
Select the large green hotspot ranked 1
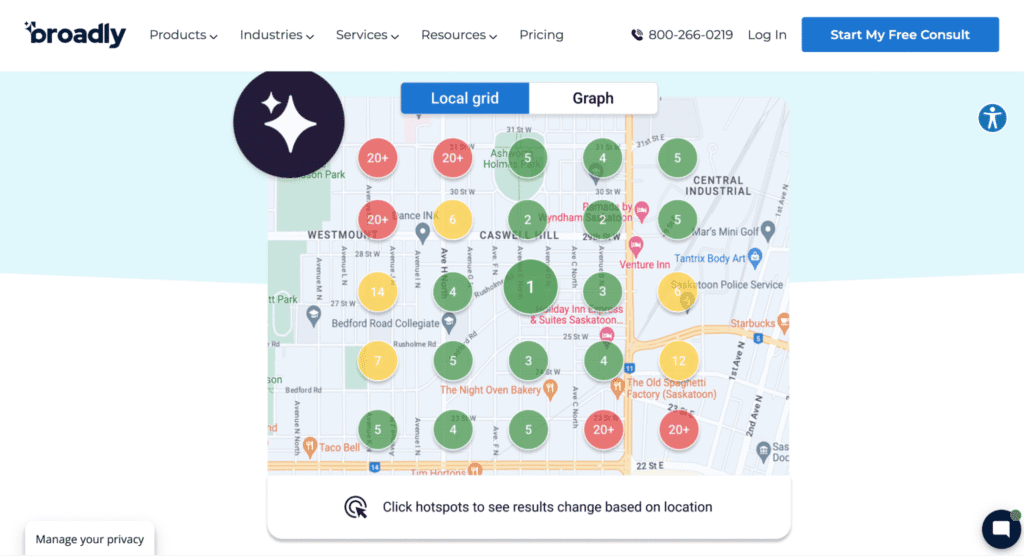530,287
